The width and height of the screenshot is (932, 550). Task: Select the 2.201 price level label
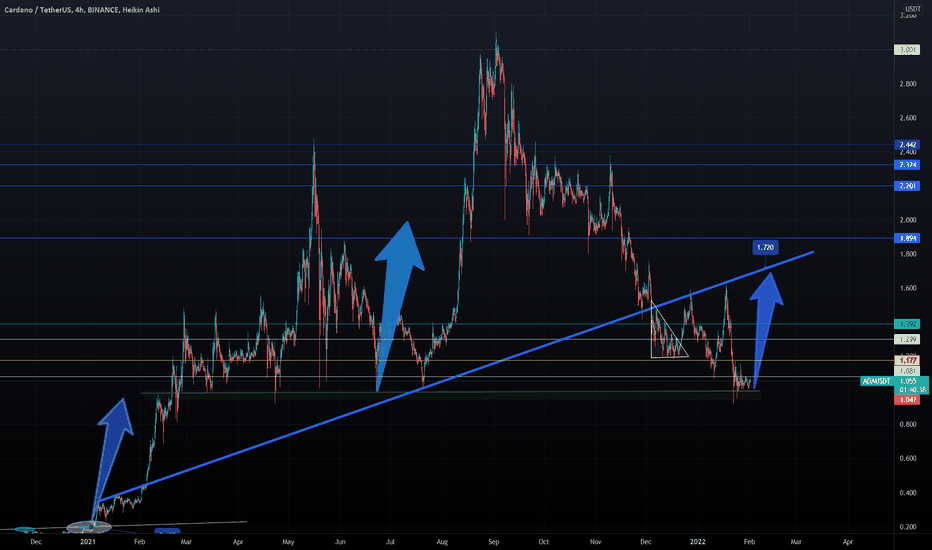point(907,186)
